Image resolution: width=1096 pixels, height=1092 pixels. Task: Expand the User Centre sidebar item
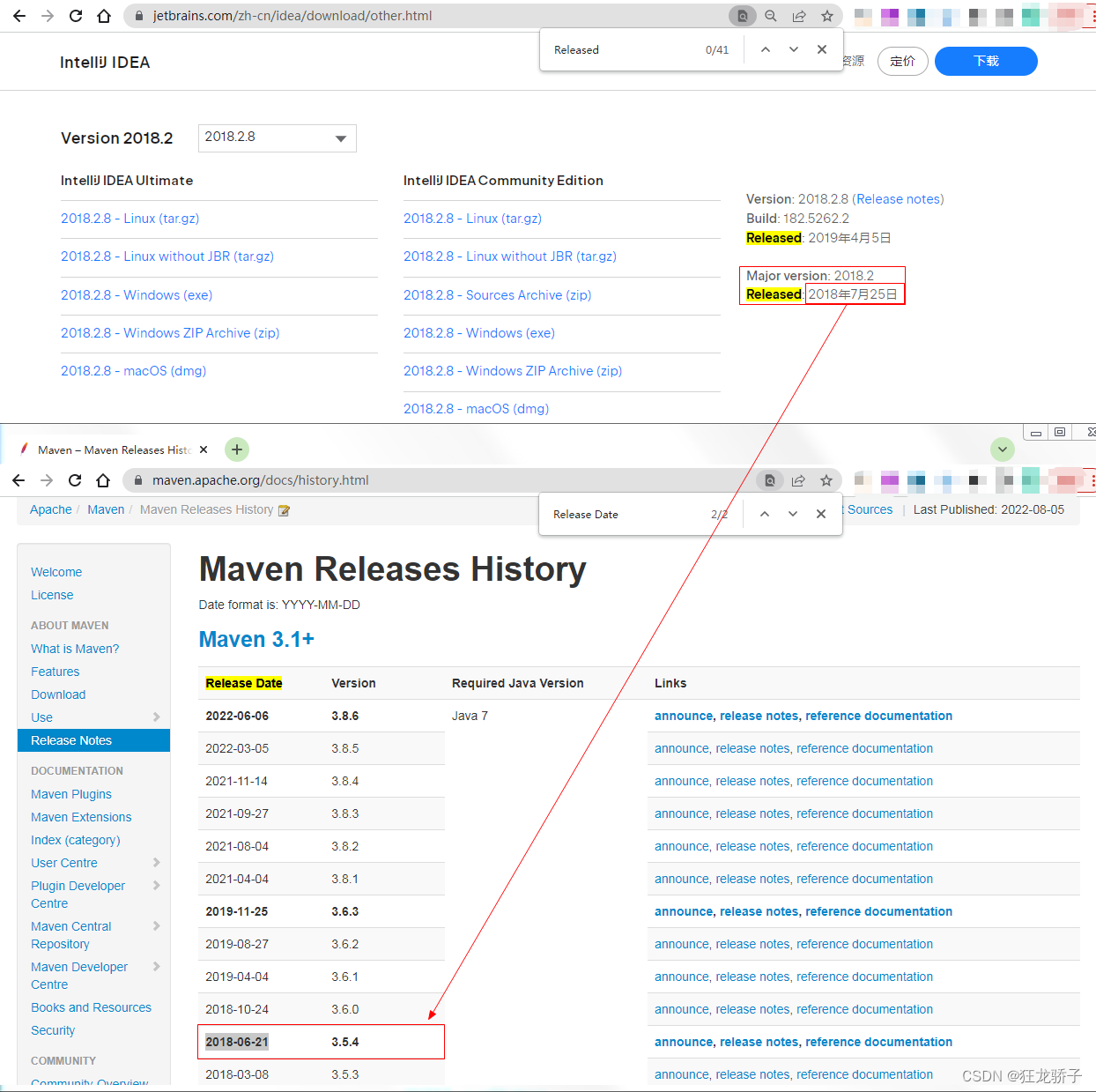(x=157, y=862)
